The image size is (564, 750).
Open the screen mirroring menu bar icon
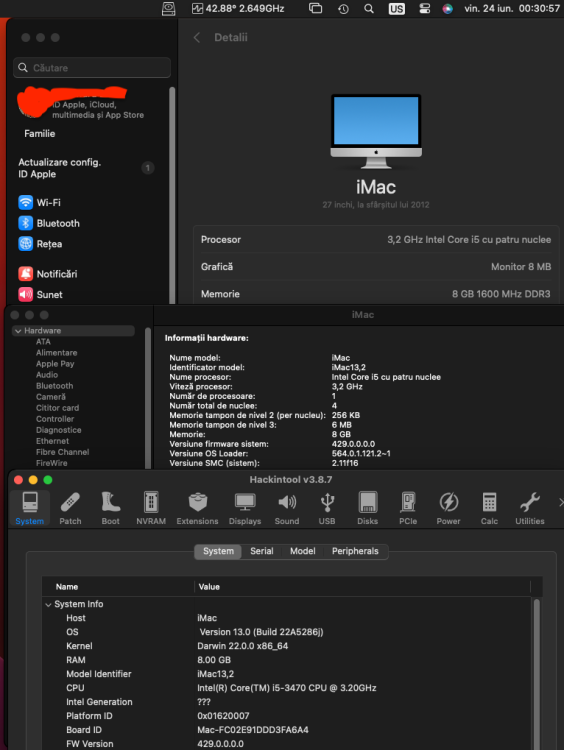coord(315,8)
